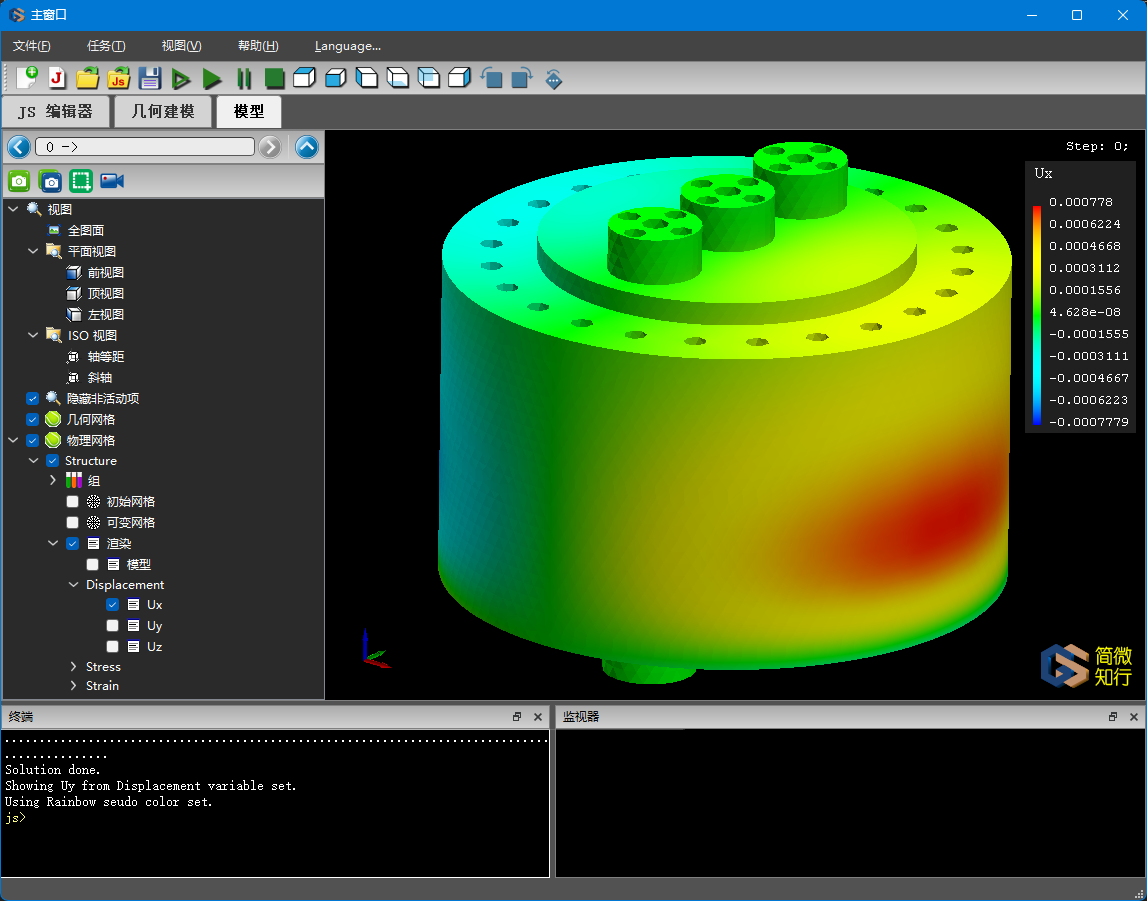Screen dimensions: 1147x901
Task: Open the 任务(T) menu
Action: pos(106,46)
